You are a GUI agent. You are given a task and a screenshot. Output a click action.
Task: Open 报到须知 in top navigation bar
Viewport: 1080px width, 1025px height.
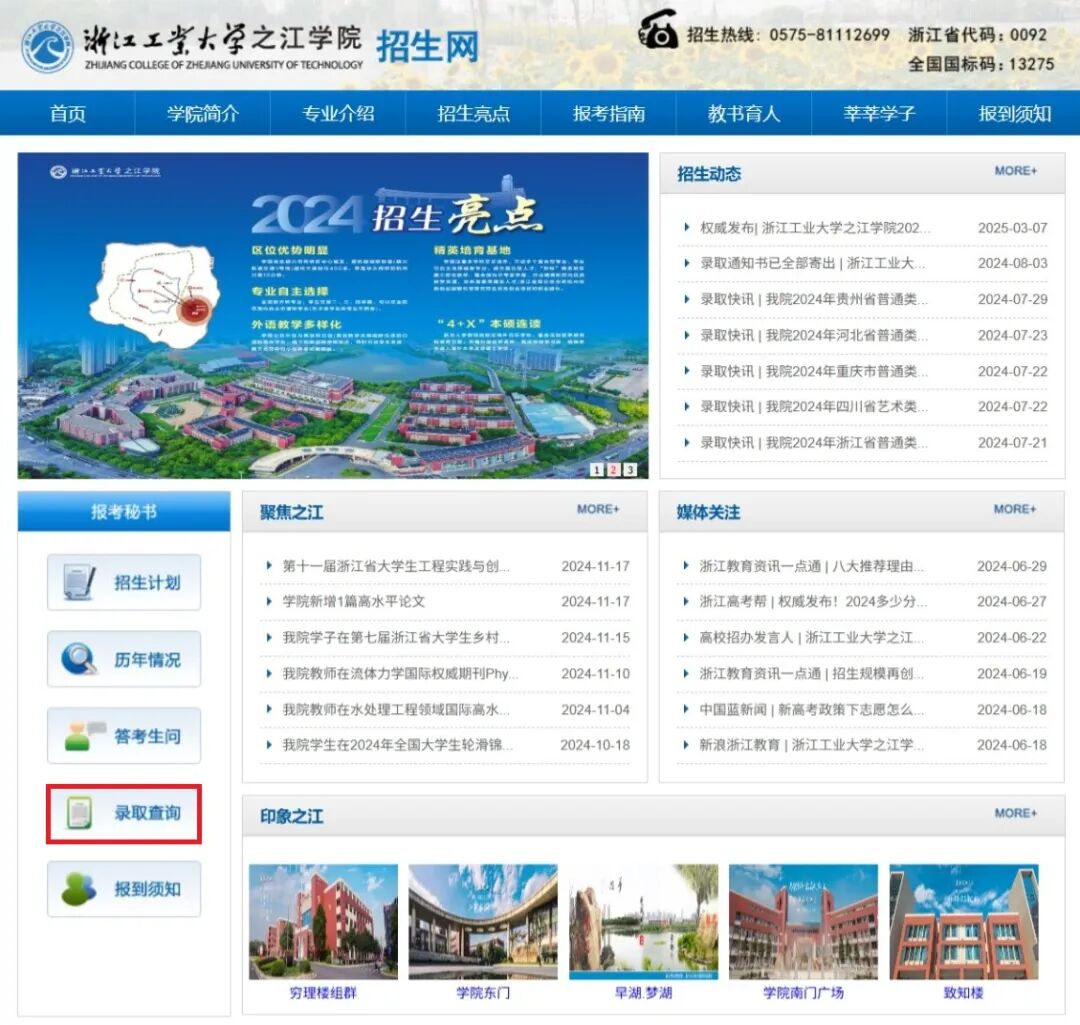[1014, 113]
